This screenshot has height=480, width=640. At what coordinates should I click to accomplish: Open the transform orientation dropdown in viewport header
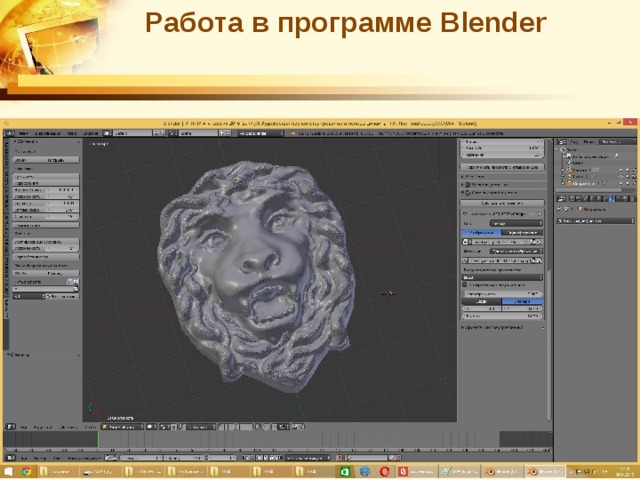[201, 427]
